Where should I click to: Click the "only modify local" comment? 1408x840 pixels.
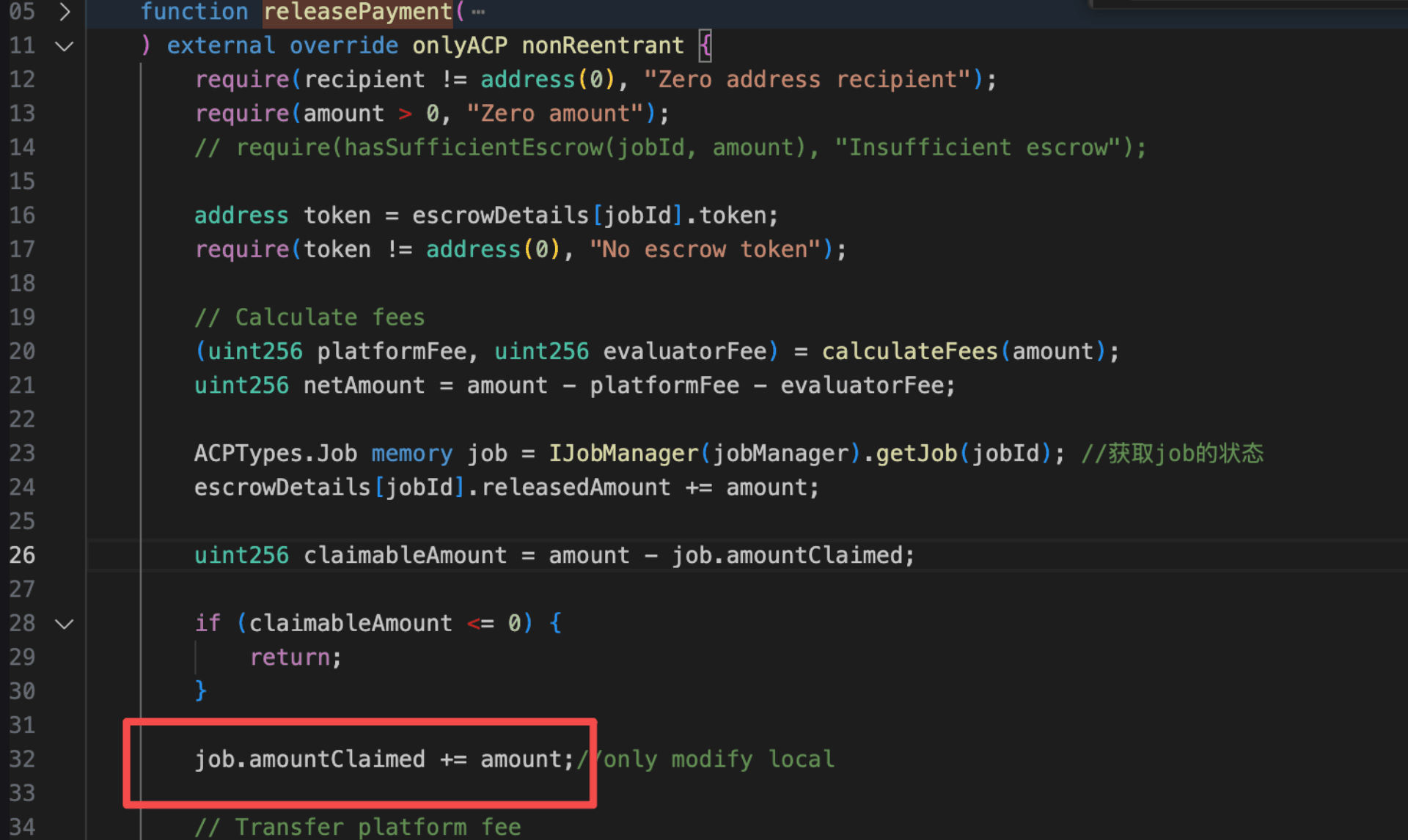coord(715,759)
